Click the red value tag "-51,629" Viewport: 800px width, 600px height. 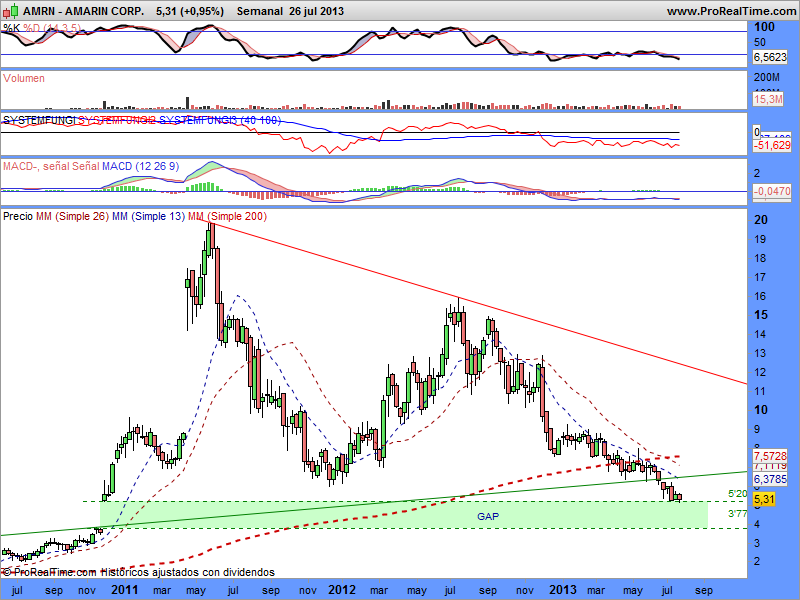point(772,145)
